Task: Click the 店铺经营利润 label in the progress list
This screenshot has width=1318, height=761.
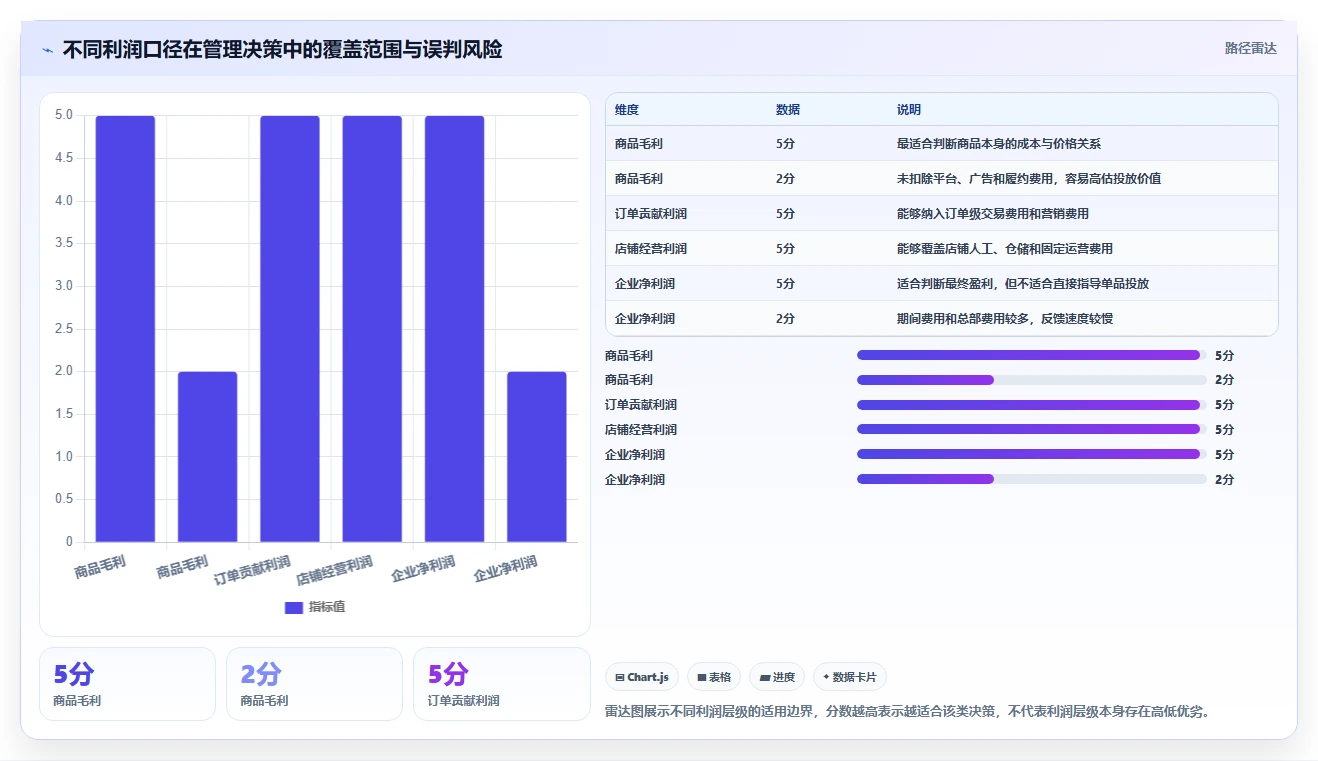Action: 641,430
